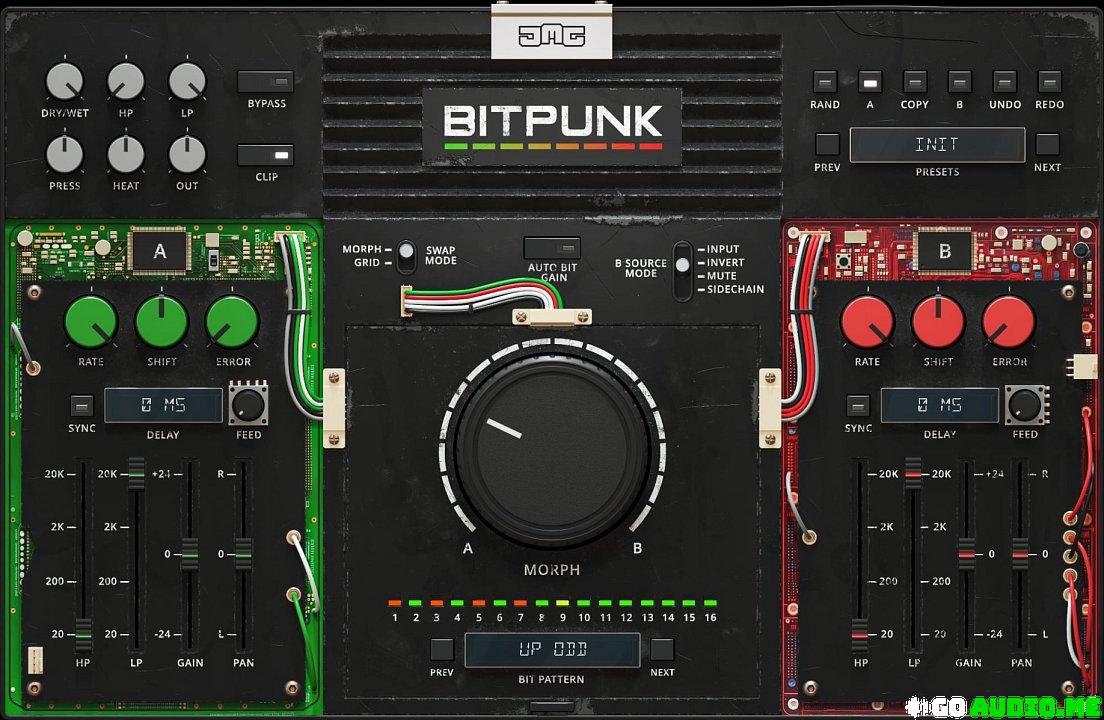The height and width of the screenshot is (720, 1104).
Task: Click the red ERROR knob in panel B
Action: point(1008,322)
